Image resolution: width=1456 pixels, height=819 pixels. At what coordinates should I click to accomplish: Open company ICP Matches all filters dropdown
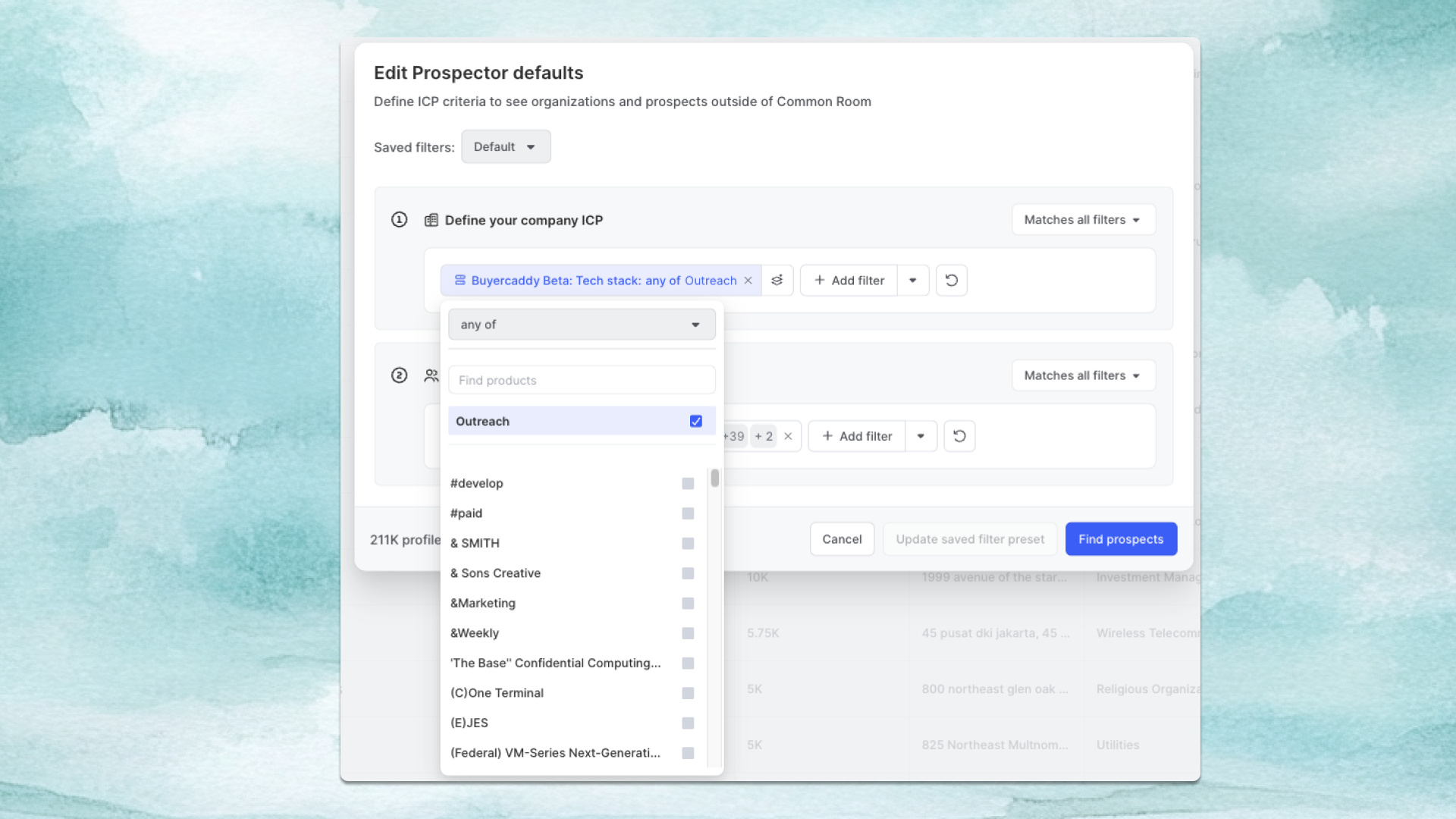pyautogui.click(x=1082, y=220)
